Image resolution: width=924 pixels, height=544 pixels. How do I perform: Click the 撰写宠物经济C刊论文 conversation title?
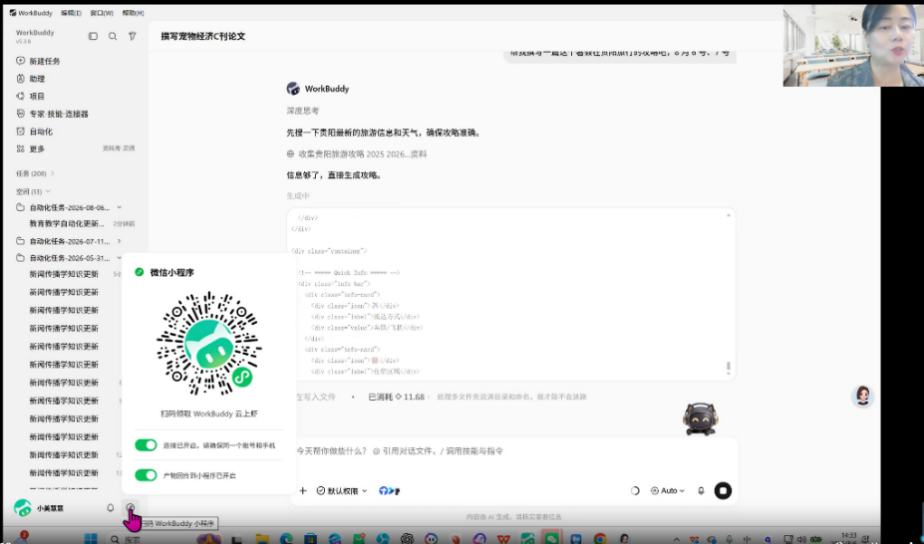(x=203, y=36)
